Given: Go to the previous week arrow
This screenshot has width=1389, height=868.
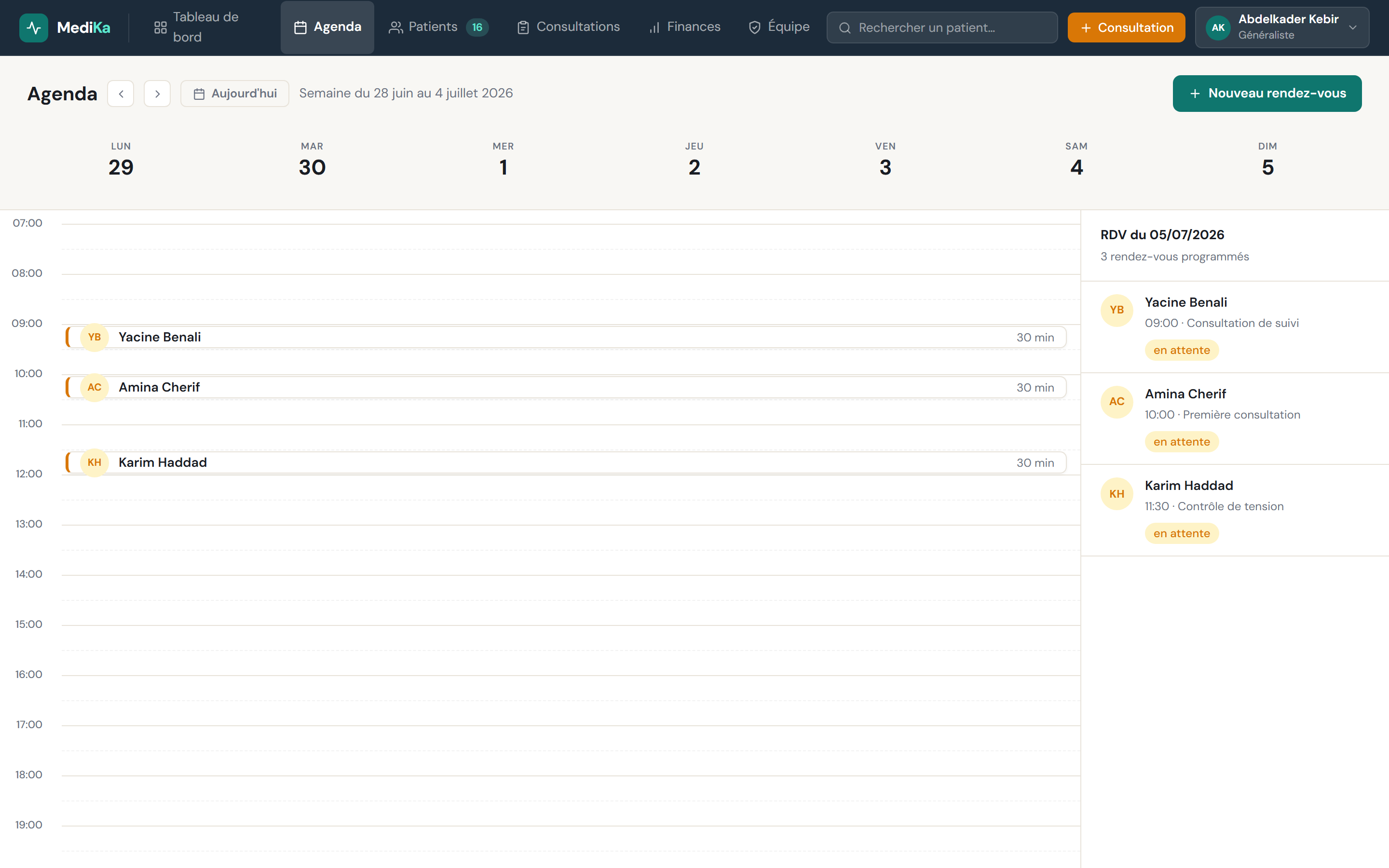Looking at the screenshot, I should (121, 94).
